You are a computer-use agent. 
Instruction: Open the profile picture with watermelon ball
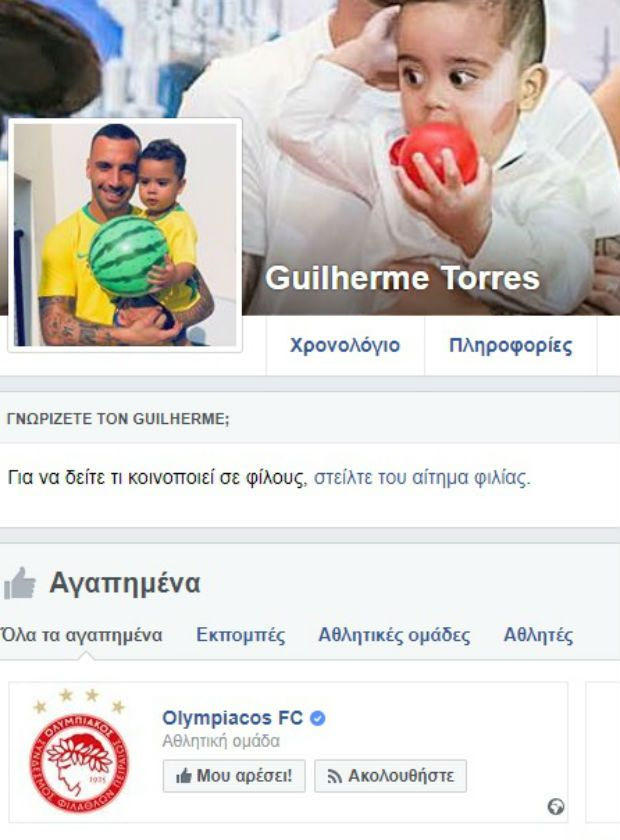tap(125, 235)
